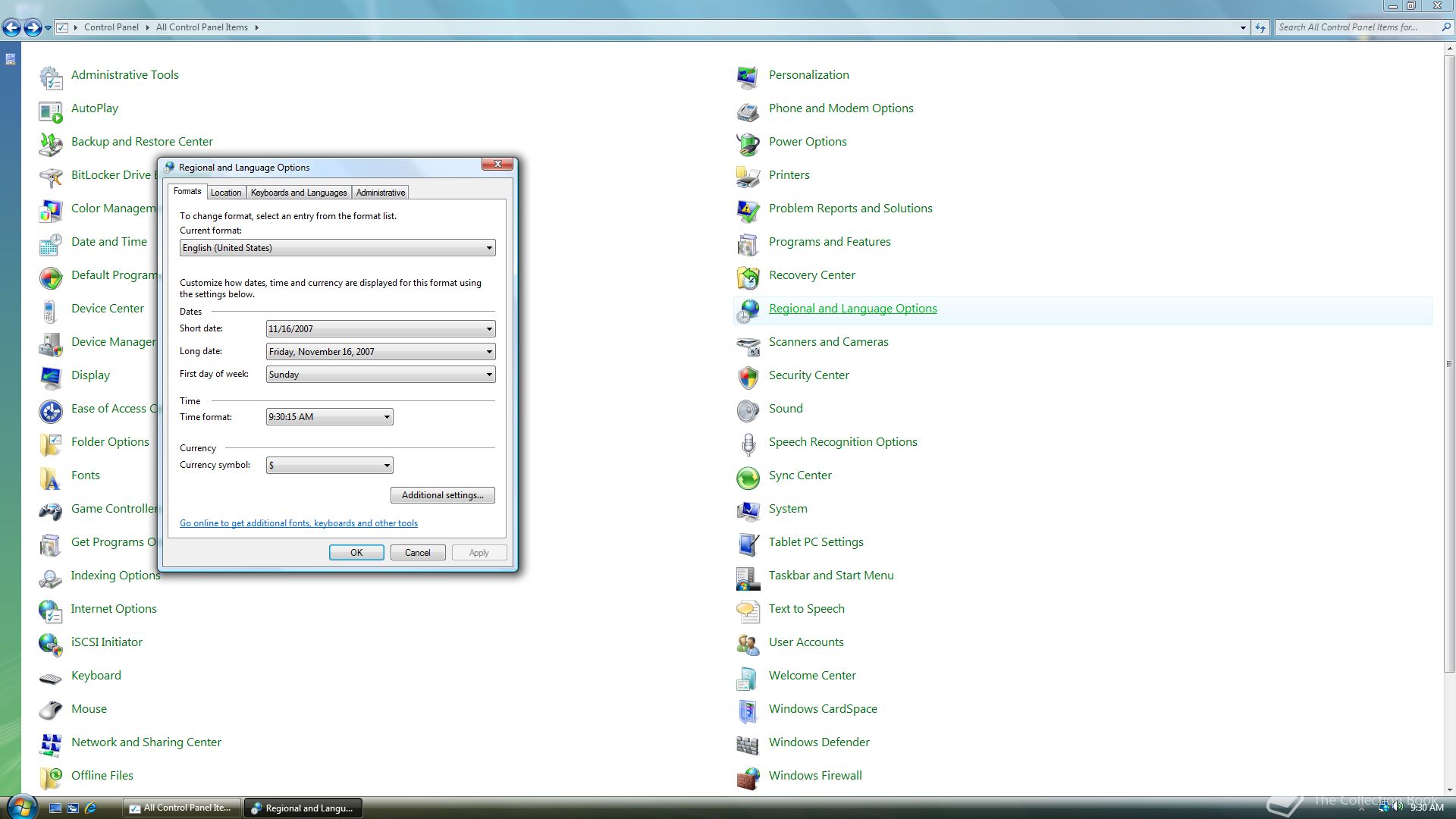
Task: Switch to the Administrative tab
Action: pyautogui.click(x=381, y=193)
